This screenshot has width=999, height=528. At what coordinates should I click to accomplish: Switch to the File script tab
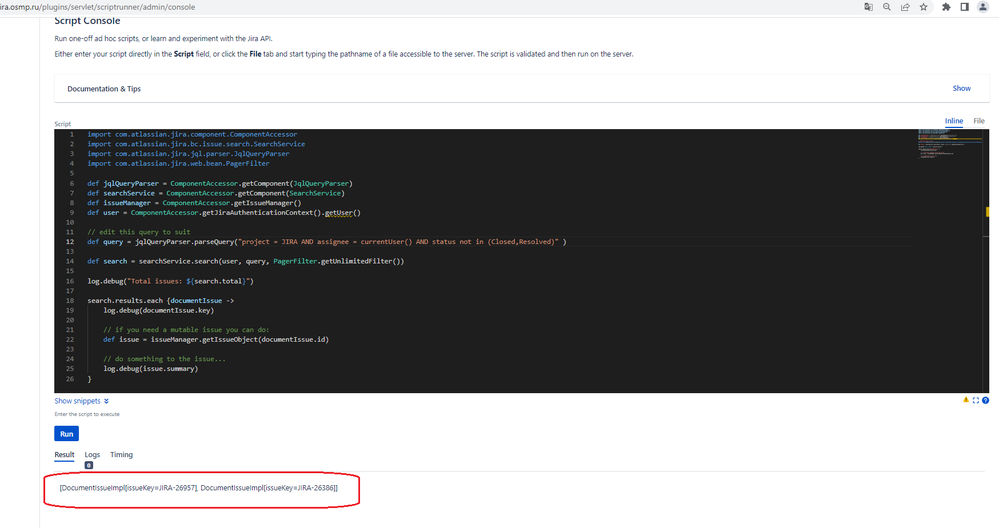[x=979, y=121]
